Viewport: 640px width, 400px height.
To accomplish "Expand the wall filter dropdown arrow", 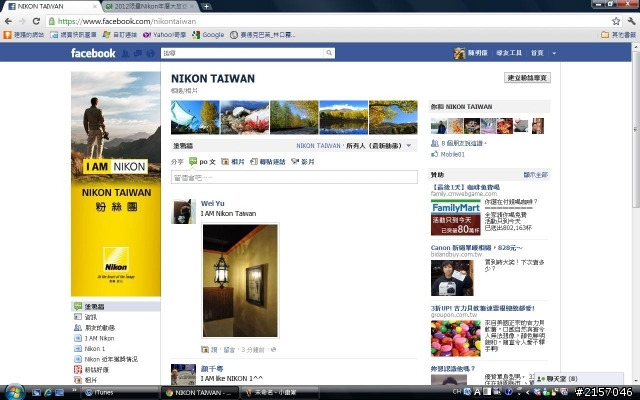I will pyautogui.click(x=409, y=146).
